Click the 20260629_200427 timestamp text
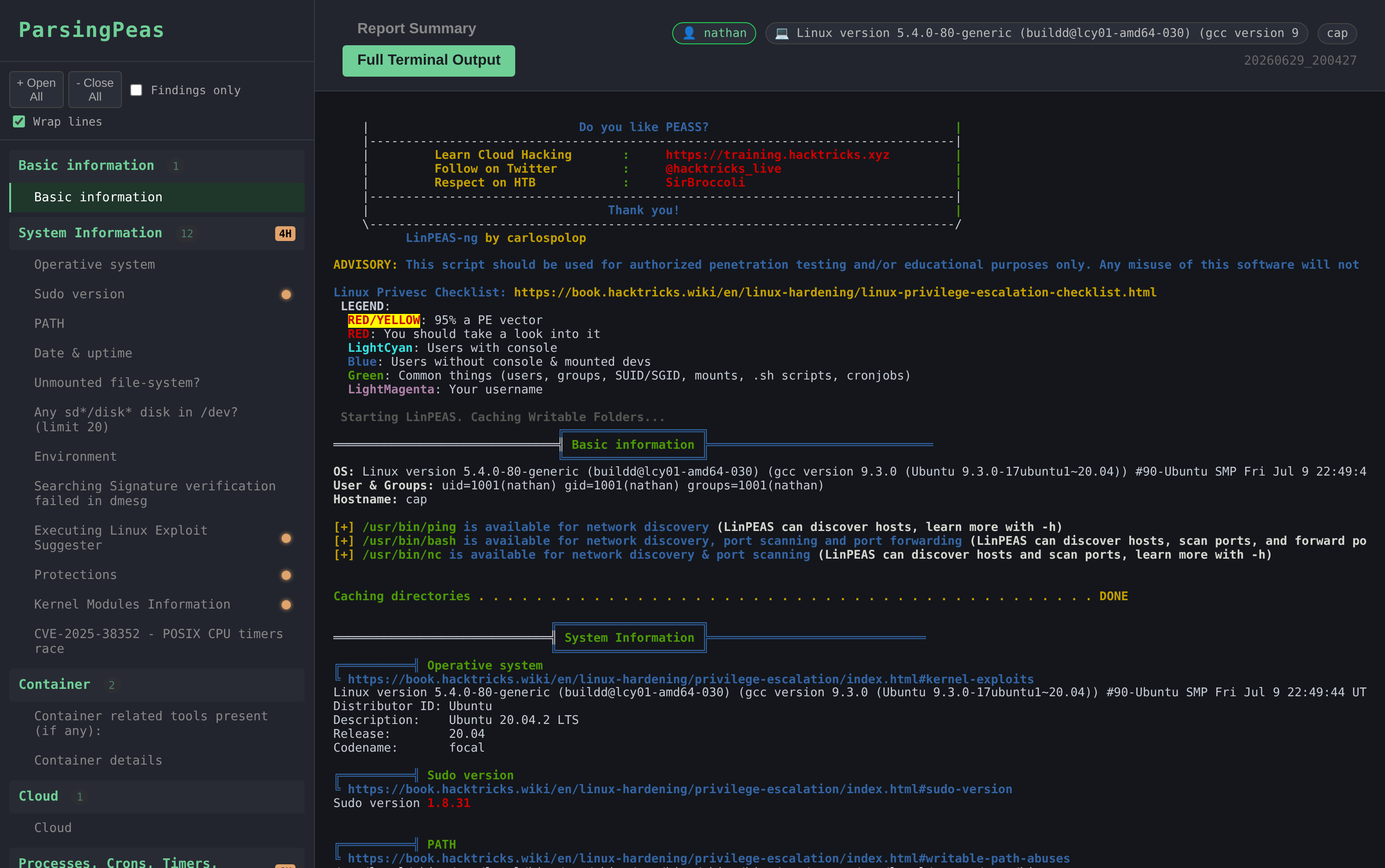Viewport: 1385px width, 868px height. [1300, 61]
